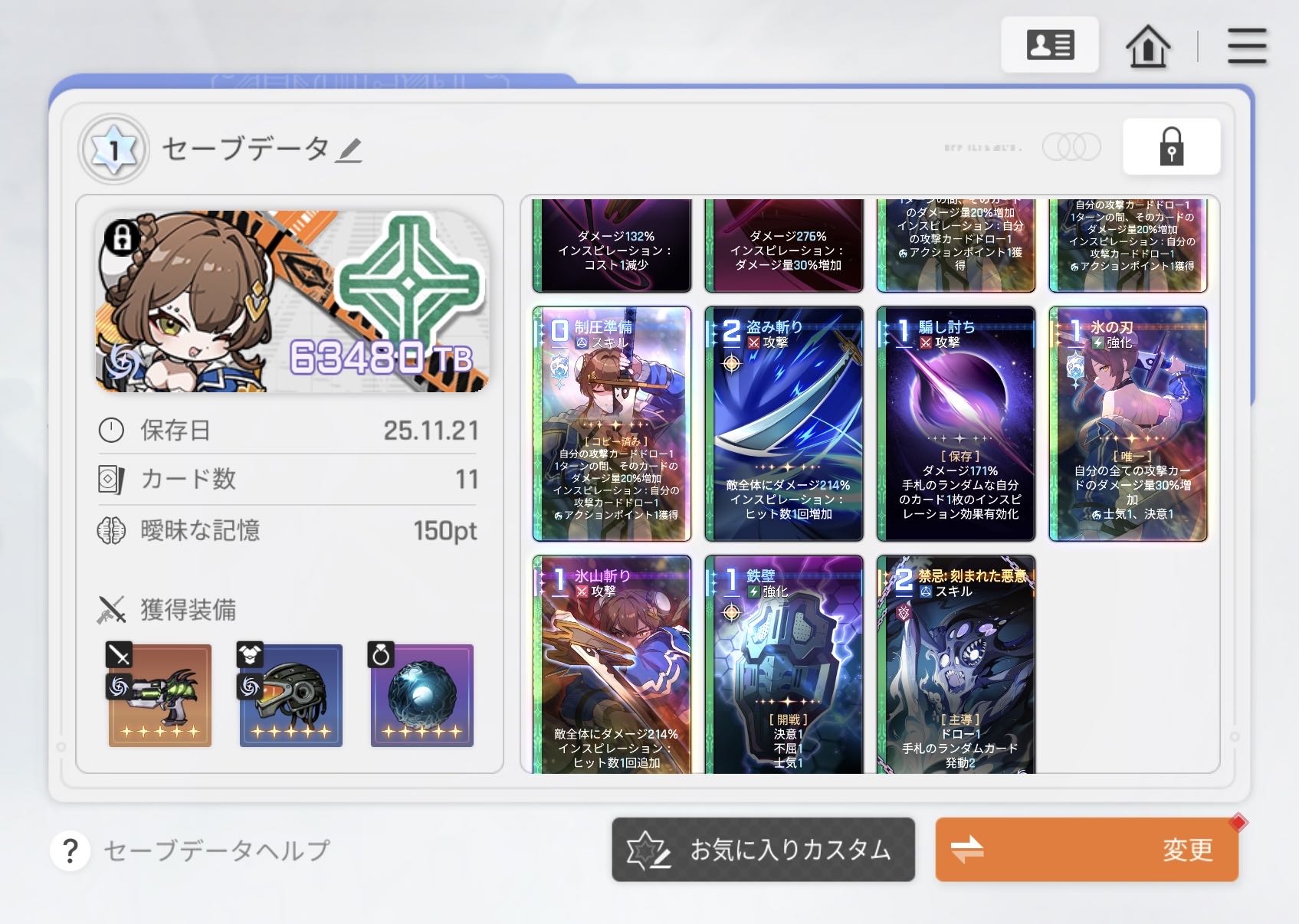Click the question mark help icon
Screen dimensions: 1299x924
click(70, 850)
